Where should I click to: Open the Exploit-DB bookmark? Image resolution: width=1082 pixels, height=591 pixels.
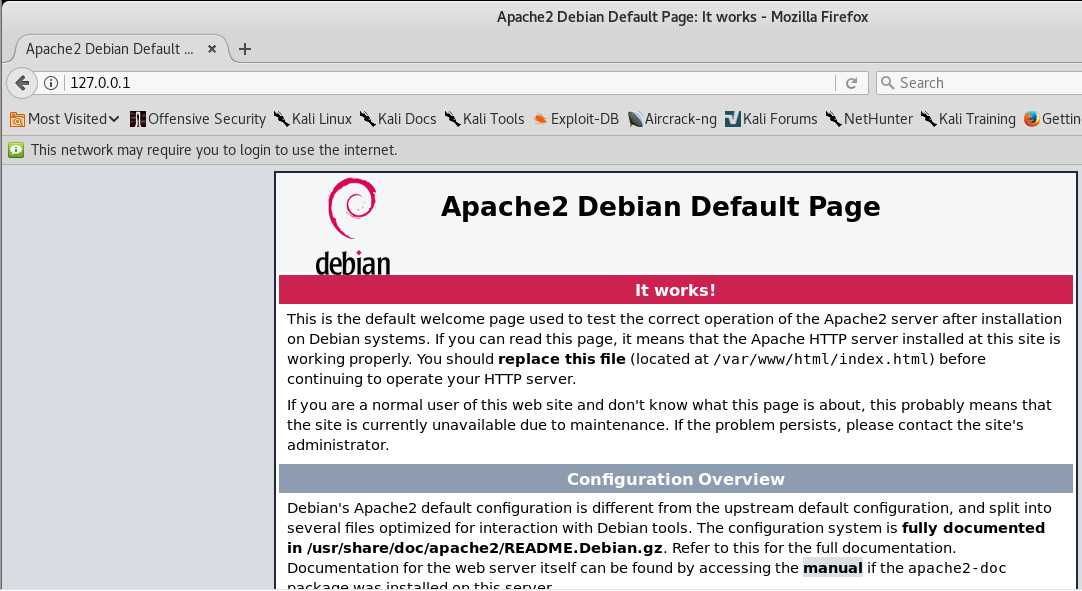[x=576, y=119]
